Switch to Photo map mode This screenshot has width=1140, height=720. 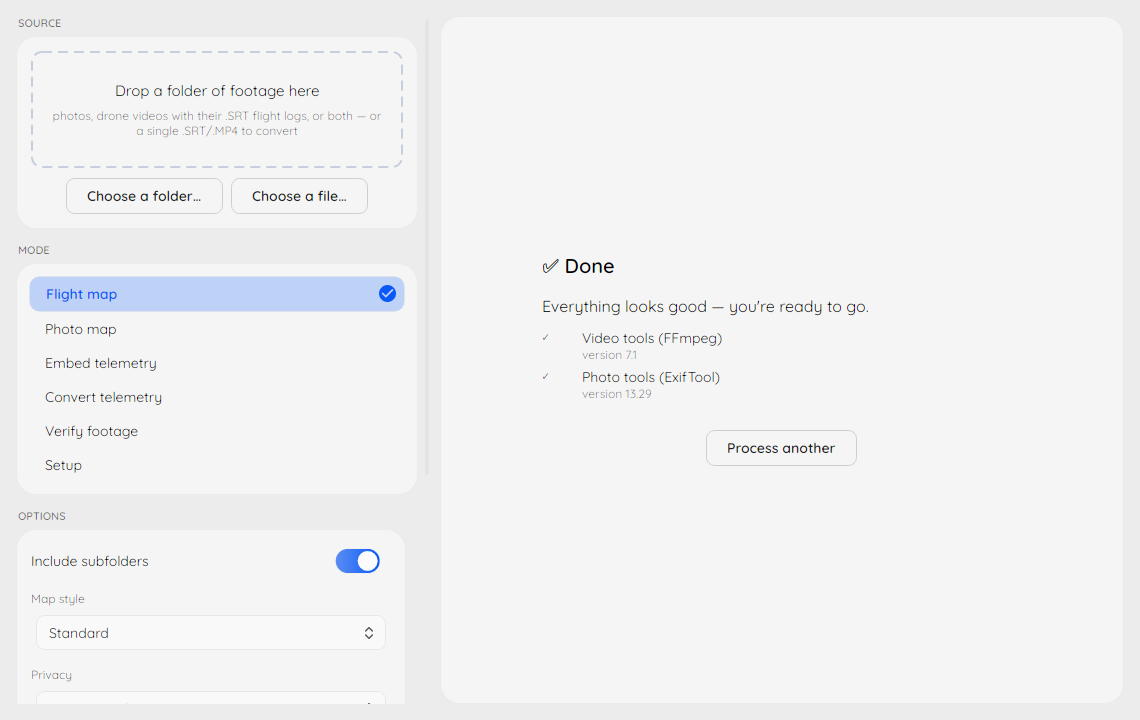tap(217, 329)
